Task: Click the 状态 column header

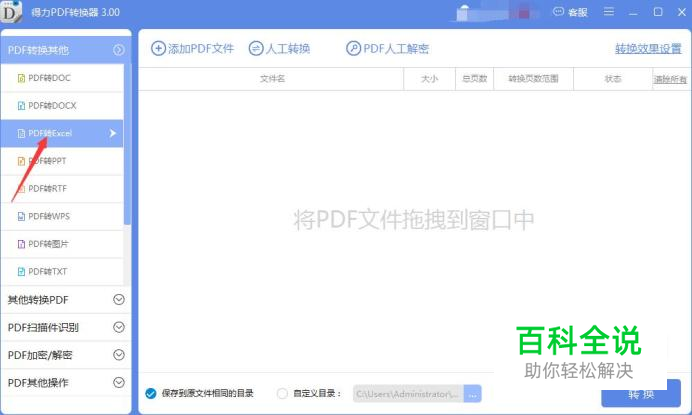Action: point(613,79)
